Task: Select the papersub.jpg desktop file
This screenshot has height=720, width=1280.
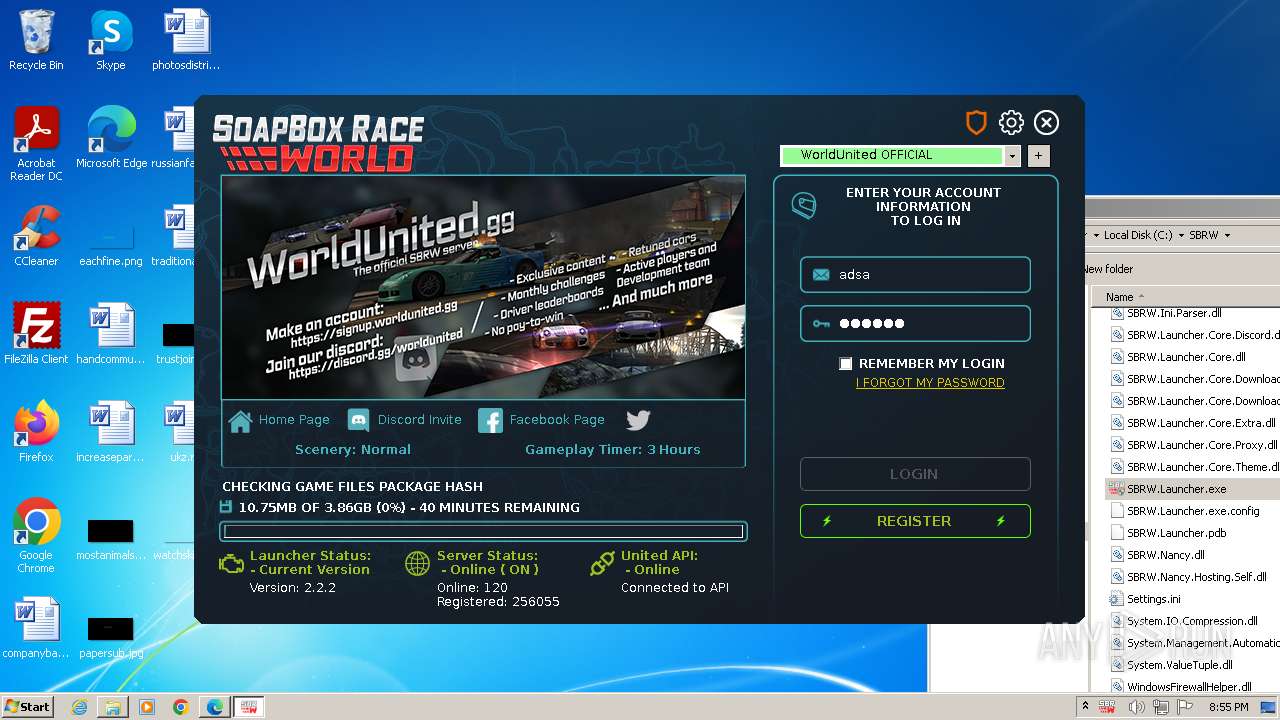Action: (x=111, y=636)
